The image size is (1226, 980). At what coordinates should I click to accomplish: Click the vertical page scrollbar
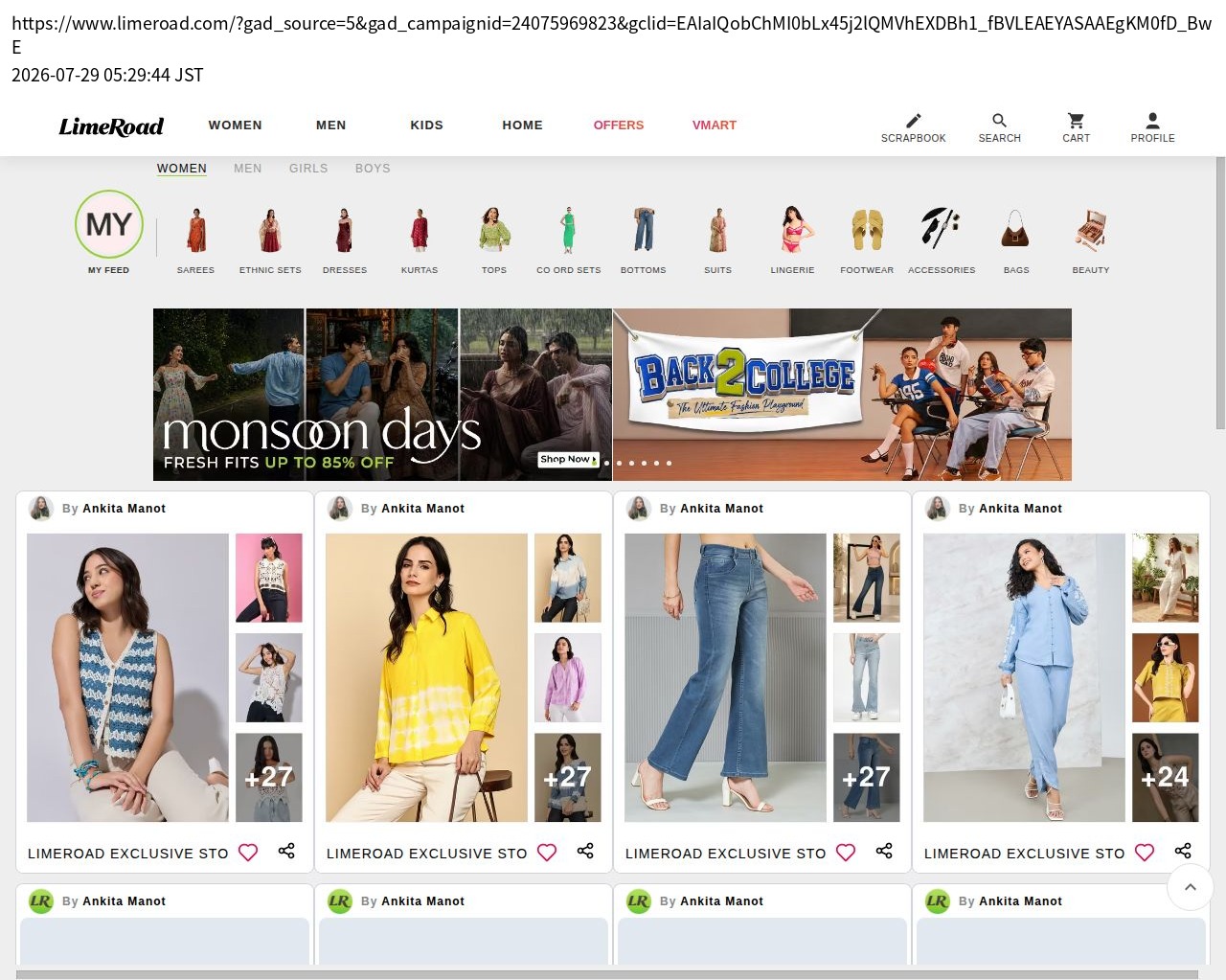pyautogui.click(x=1220, y=293)
